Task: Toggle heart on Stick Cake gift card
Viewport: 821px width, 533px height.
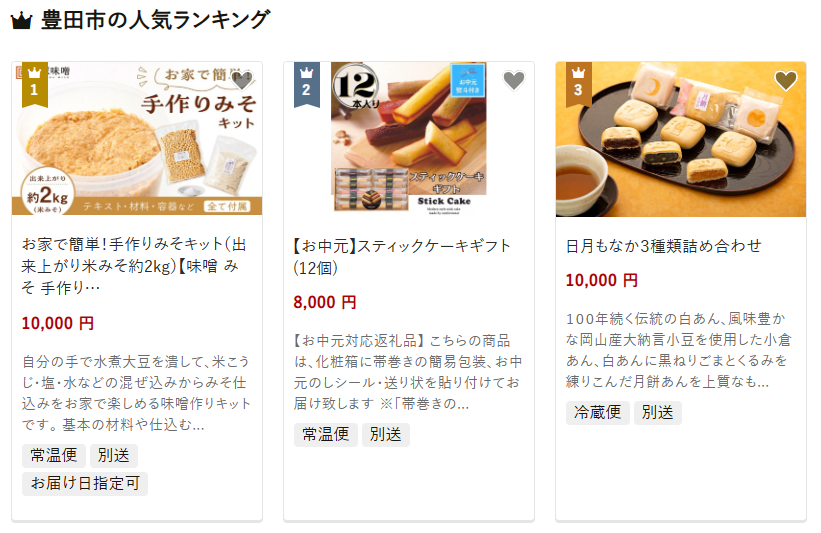Action: pyautogui.click(x=514, y=80)
